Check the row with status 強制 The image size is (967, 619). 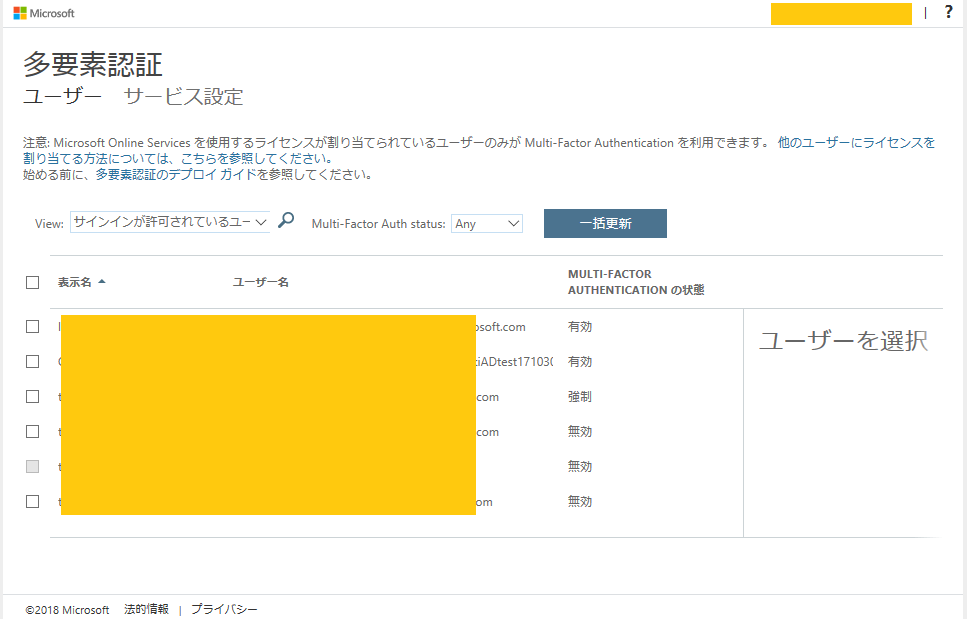[33, 396]
